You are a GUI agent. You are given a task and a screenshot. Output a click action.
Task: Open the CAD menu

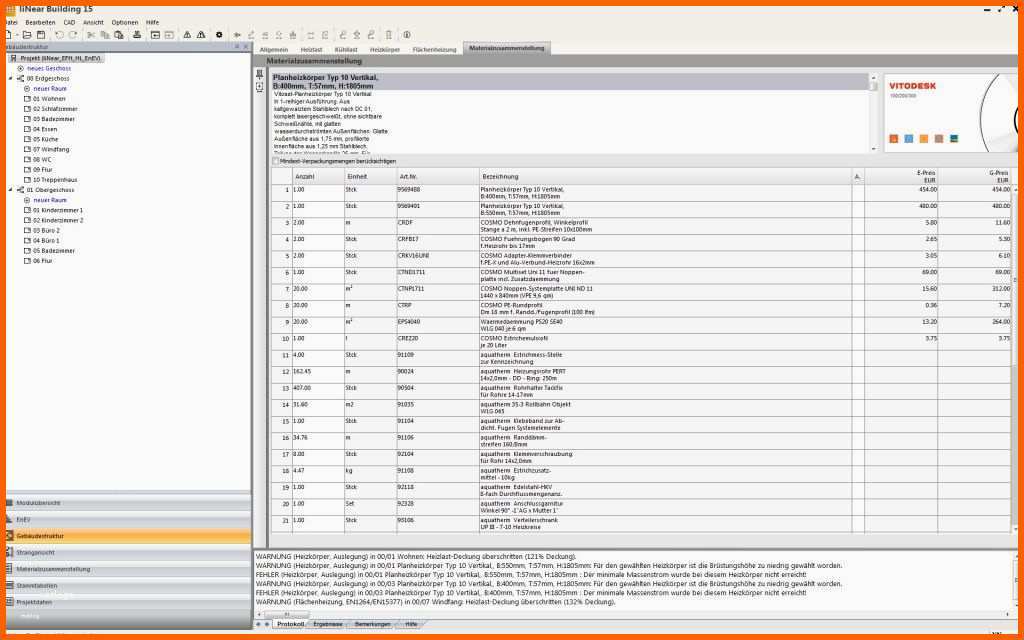point(69,22)
